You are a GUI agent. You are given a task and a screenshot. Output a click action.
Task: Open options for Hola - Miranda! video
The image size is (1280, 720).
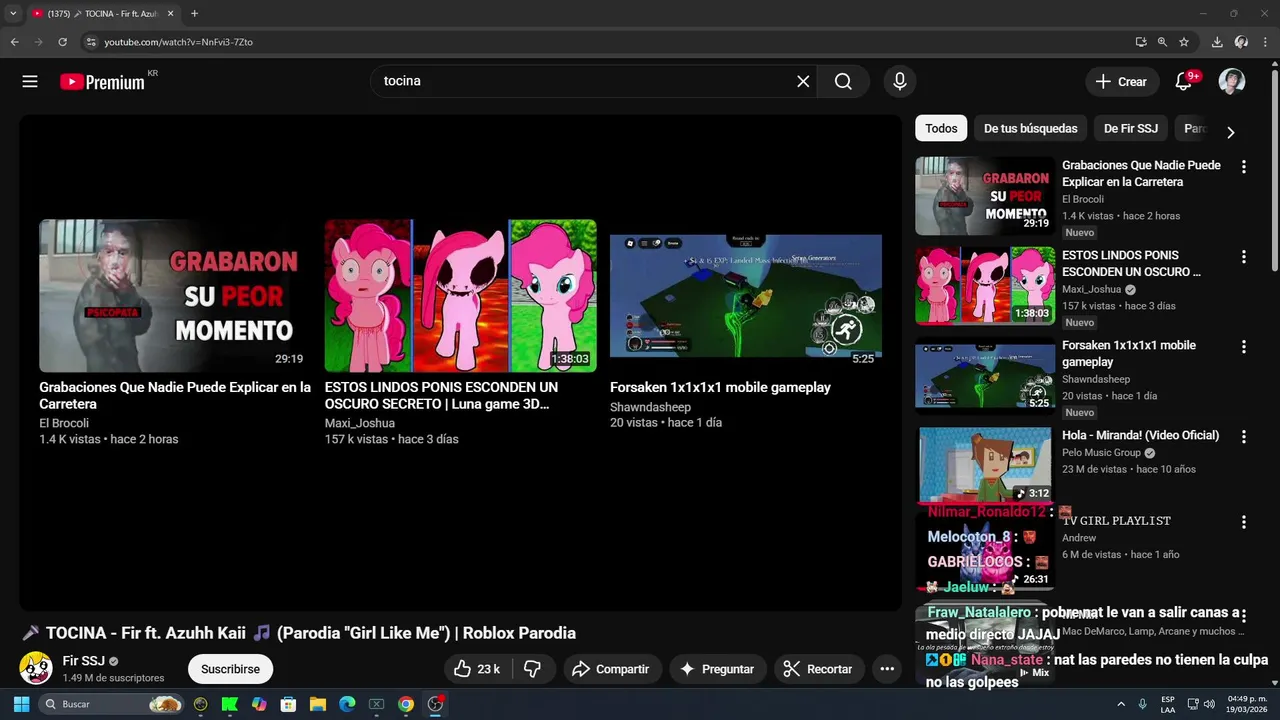pyautogui.click(x=1244, y=437)
